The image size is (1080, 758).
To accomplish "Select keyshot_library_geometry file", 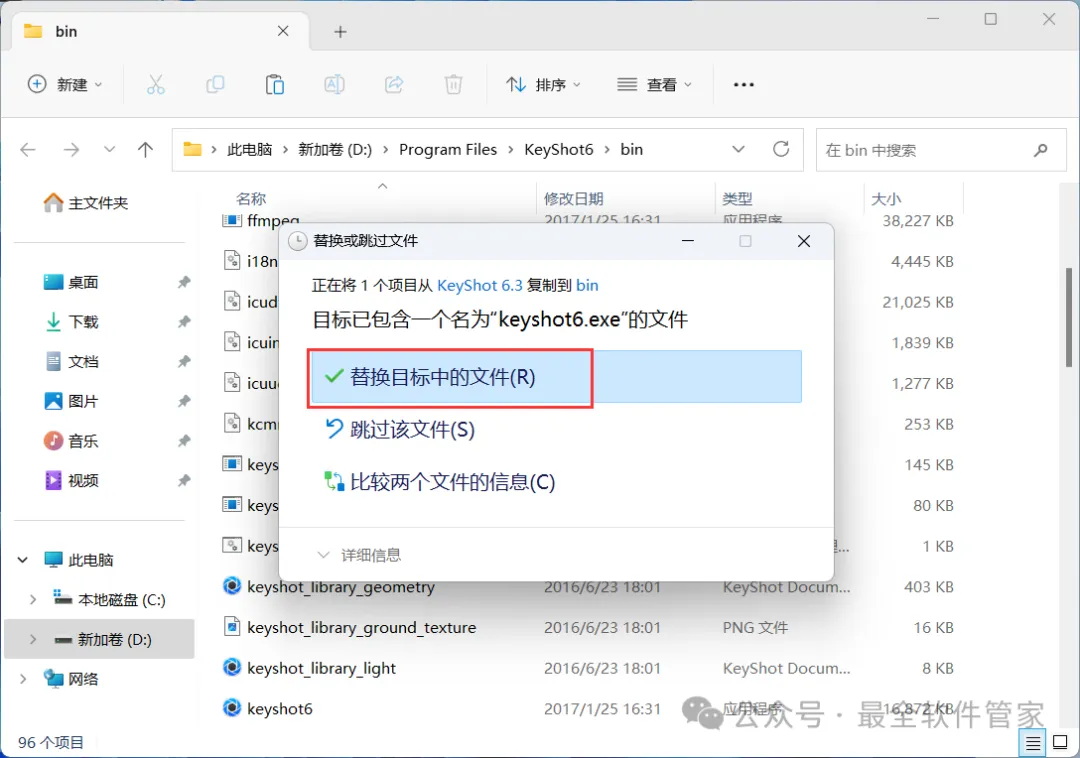I will point(341,587).
